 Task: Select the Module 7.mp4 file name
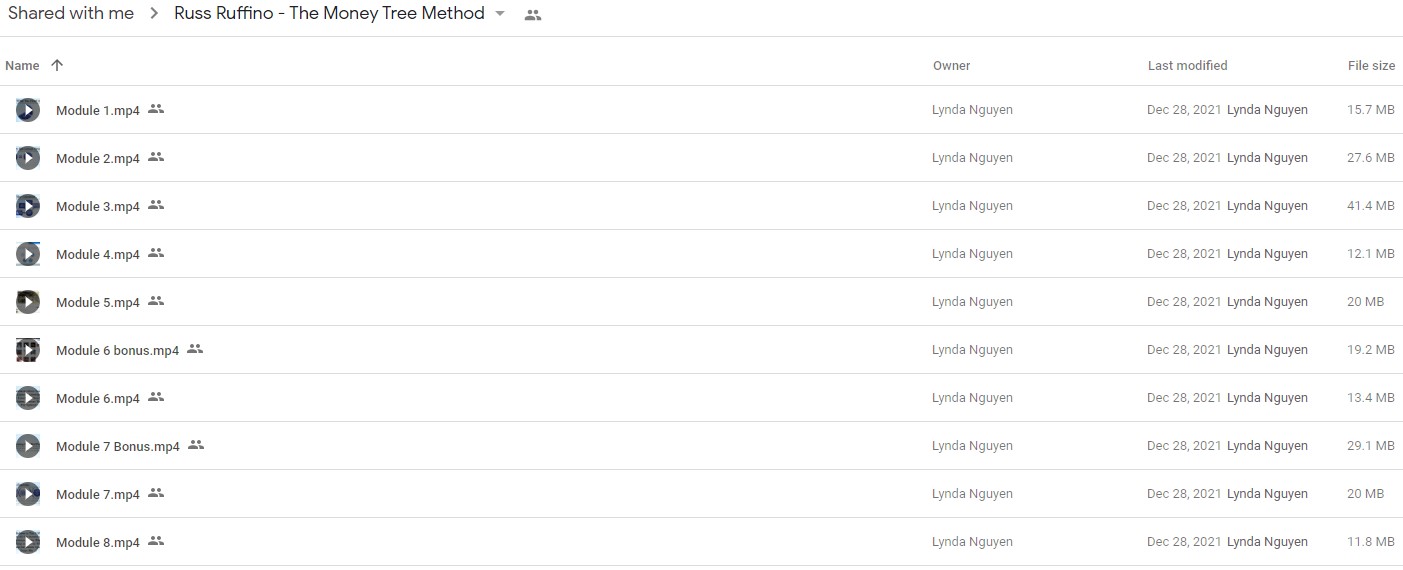98,494
